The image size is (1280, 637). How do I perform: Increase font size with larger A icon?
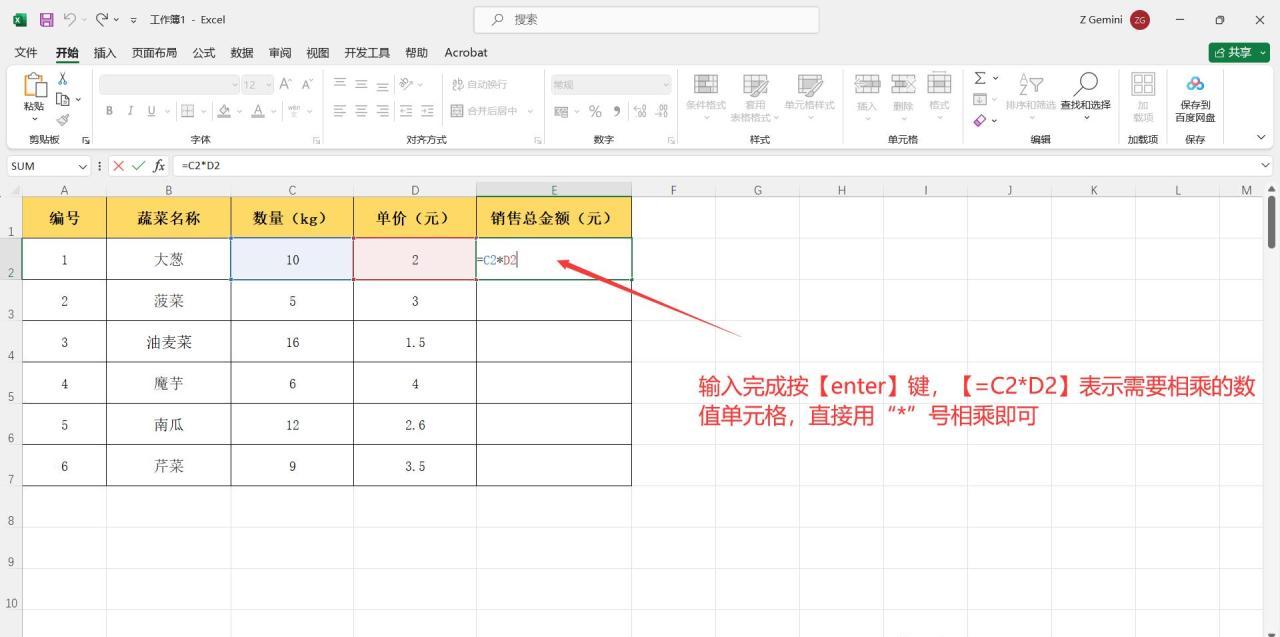pyautogui.click(x=285, y=85)
